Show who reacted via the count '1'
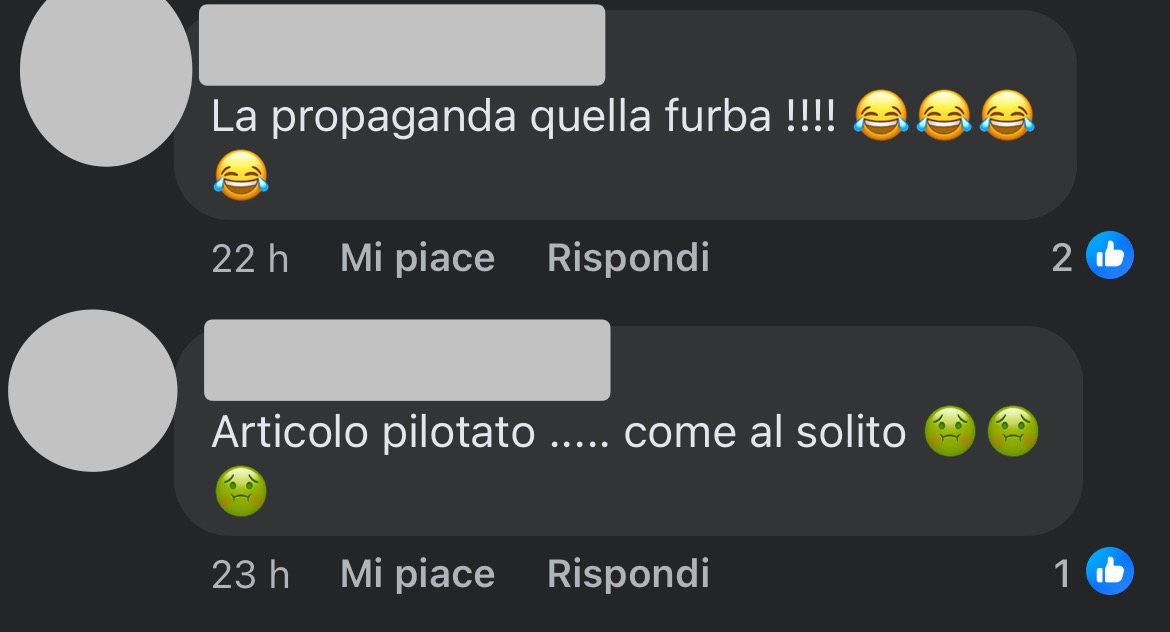This screenshot has width=1170, height=632. click(1062, 575)
